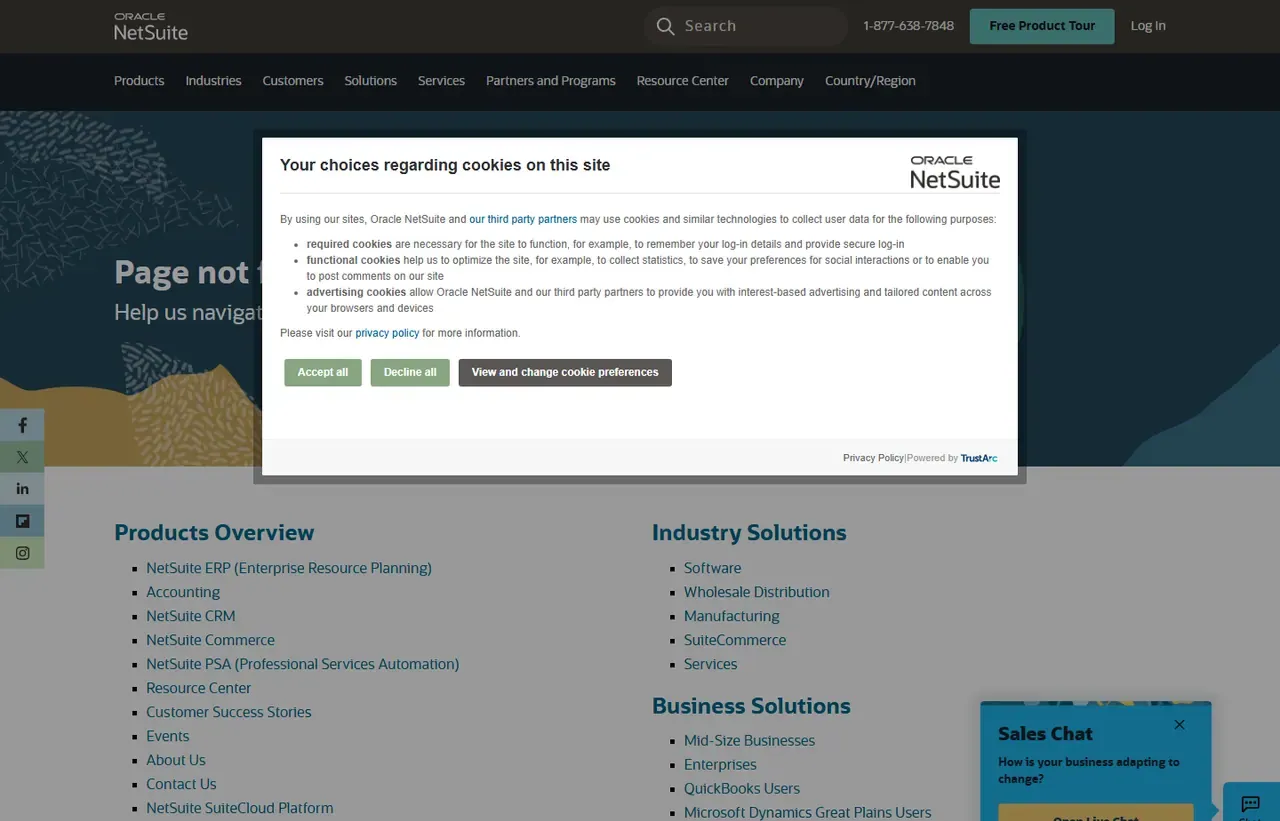Open Microsoft Dynamics Great Plains Users link

tap(808, 812)
